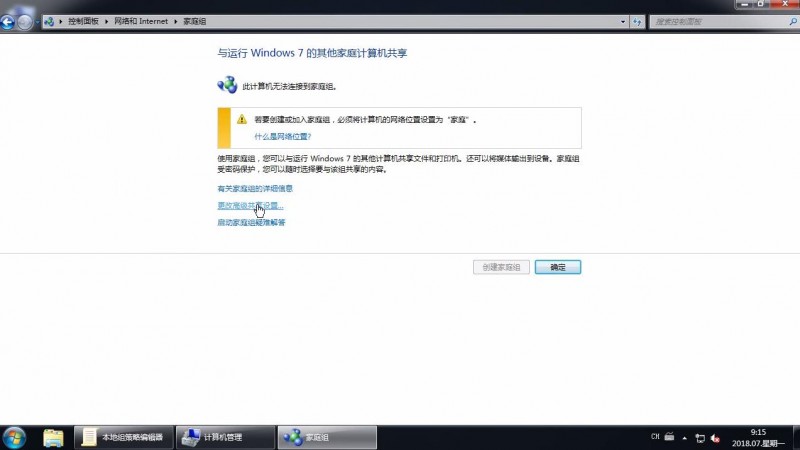Click the text 此计算机无法连接到家庭组
800x450 pixels.
[x=289, y=86]
